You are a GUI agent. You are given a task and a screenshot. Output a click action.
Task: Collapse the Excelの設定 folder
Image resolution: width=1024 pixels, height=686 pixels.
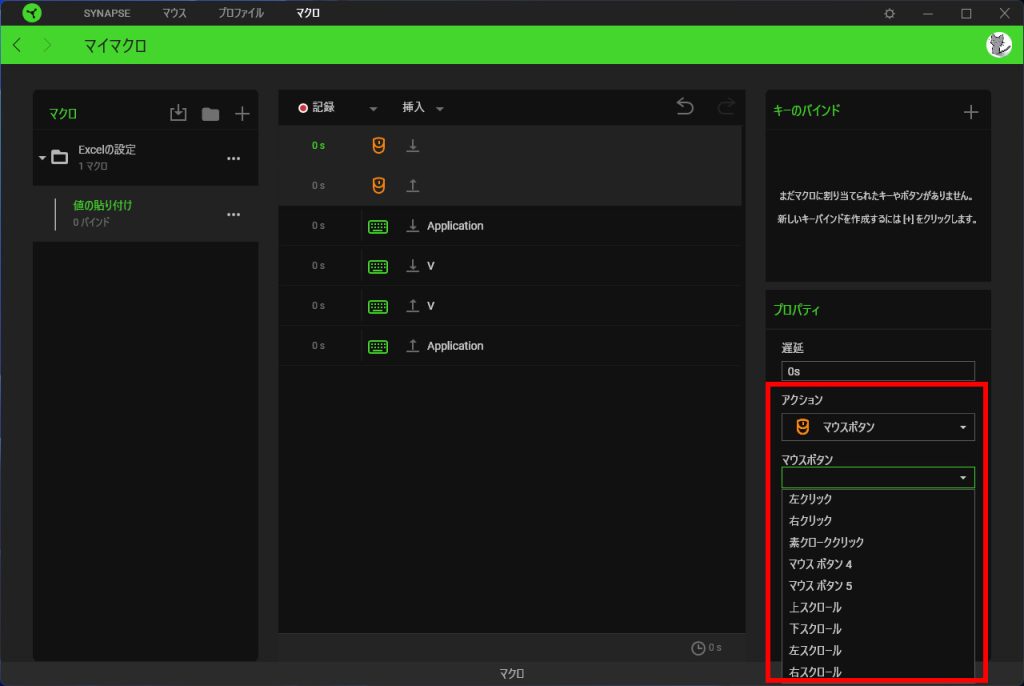coord(42,157)
